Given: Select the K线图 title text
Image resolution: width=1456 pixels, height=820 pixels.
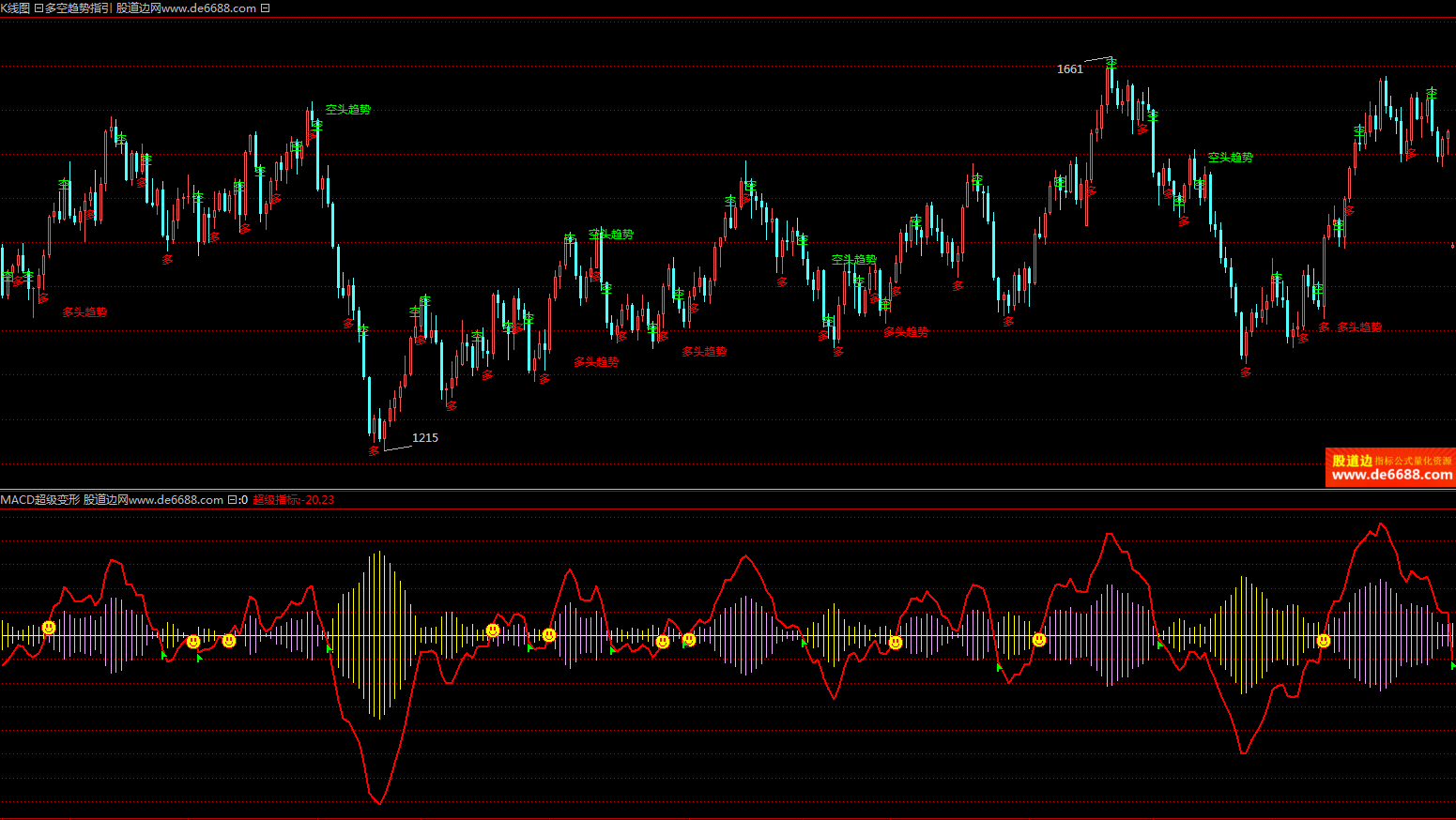Looking at the screenshot, I should point(15,8).
